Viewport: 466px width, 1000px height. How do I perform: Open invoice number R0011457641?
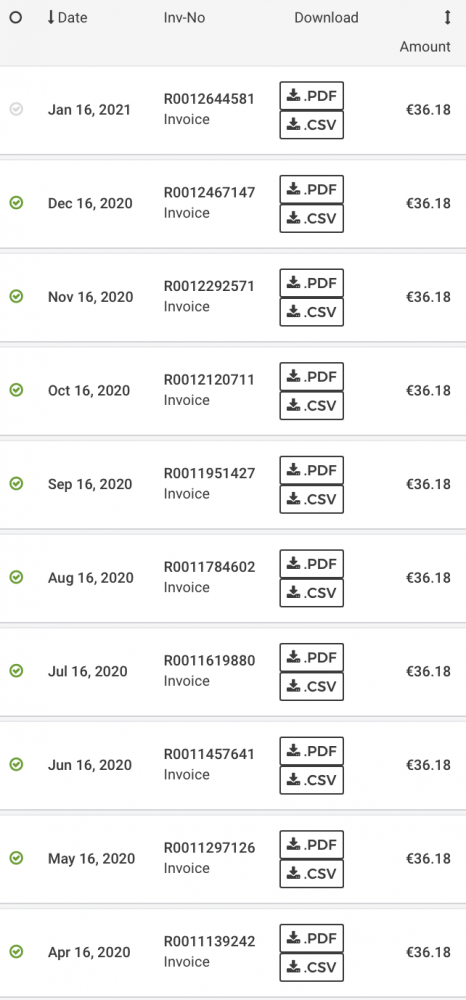click(209, 754)
